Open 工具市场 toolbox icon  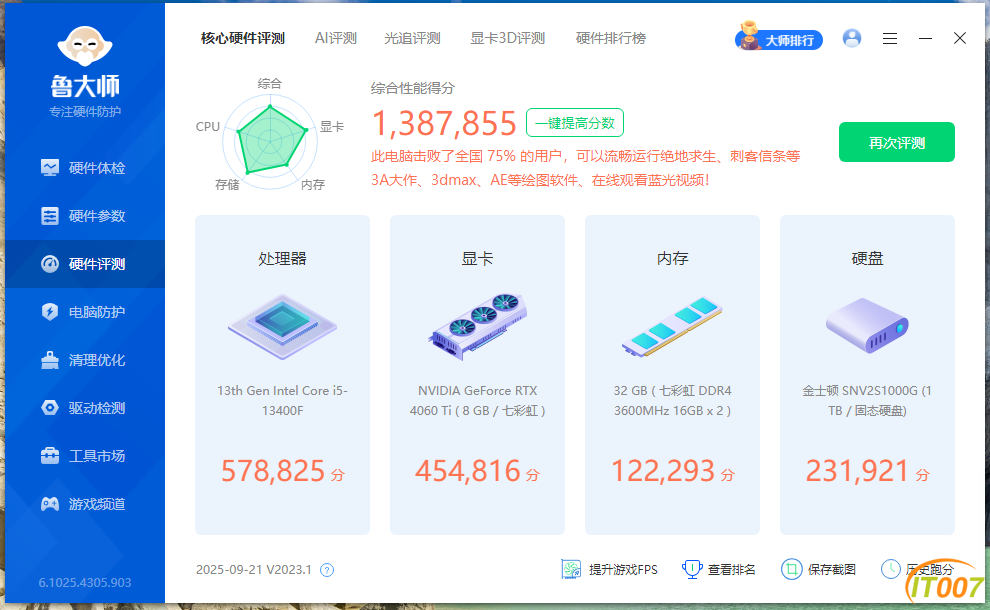(50, 456)
